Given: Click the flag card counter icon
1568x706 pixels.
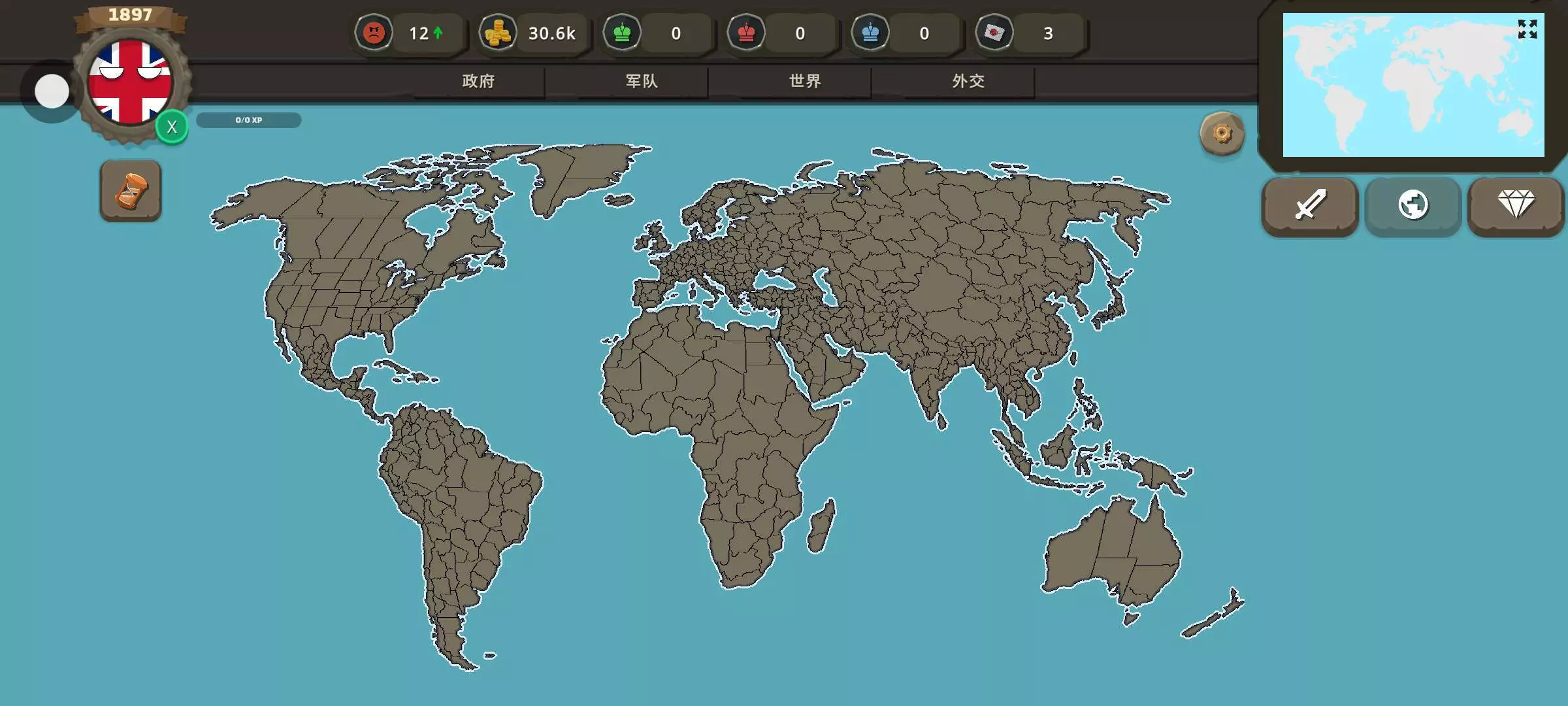Looking at the screenshot, I should click(994, 33).
